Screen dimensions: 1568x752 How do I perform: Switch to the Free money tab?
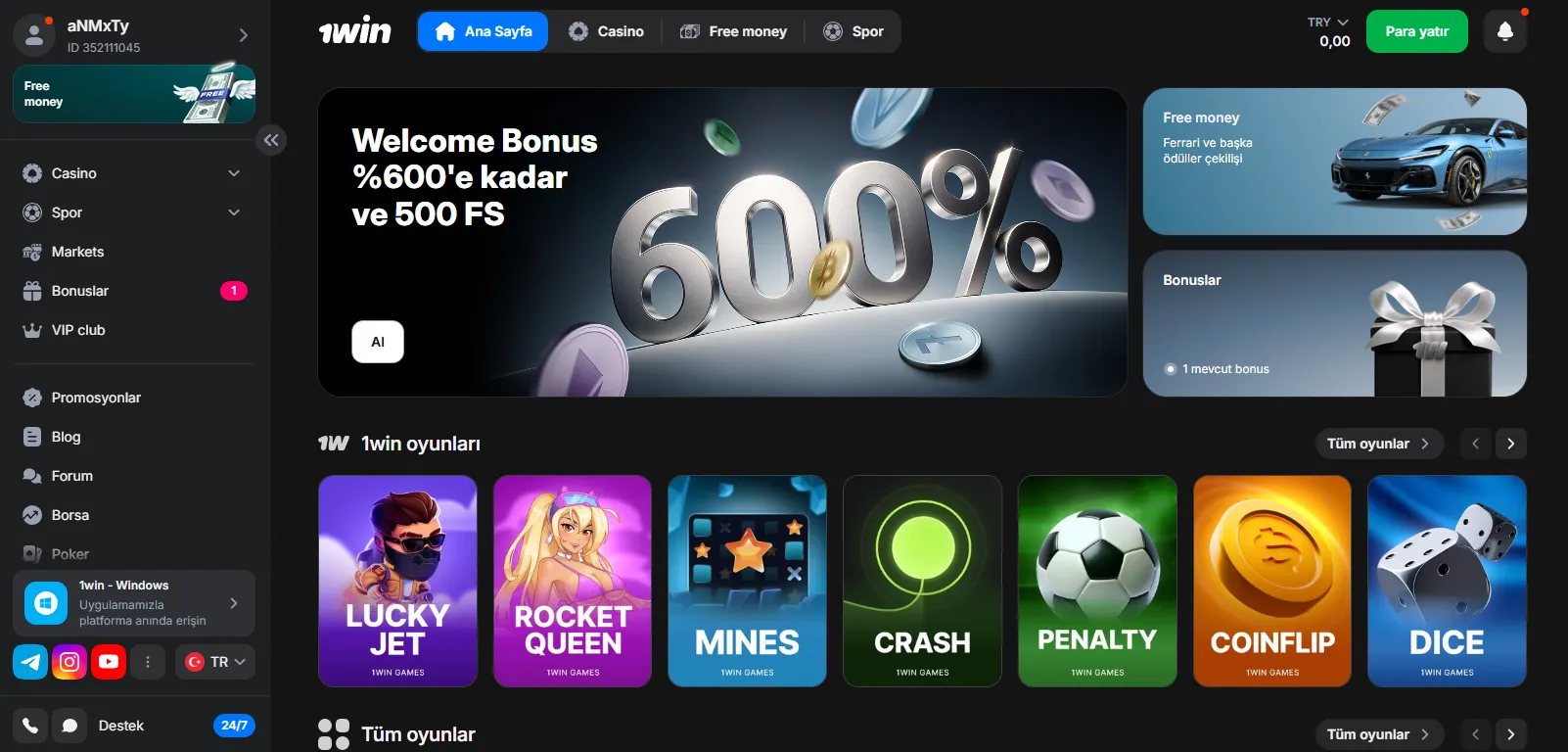pos(734,31)
